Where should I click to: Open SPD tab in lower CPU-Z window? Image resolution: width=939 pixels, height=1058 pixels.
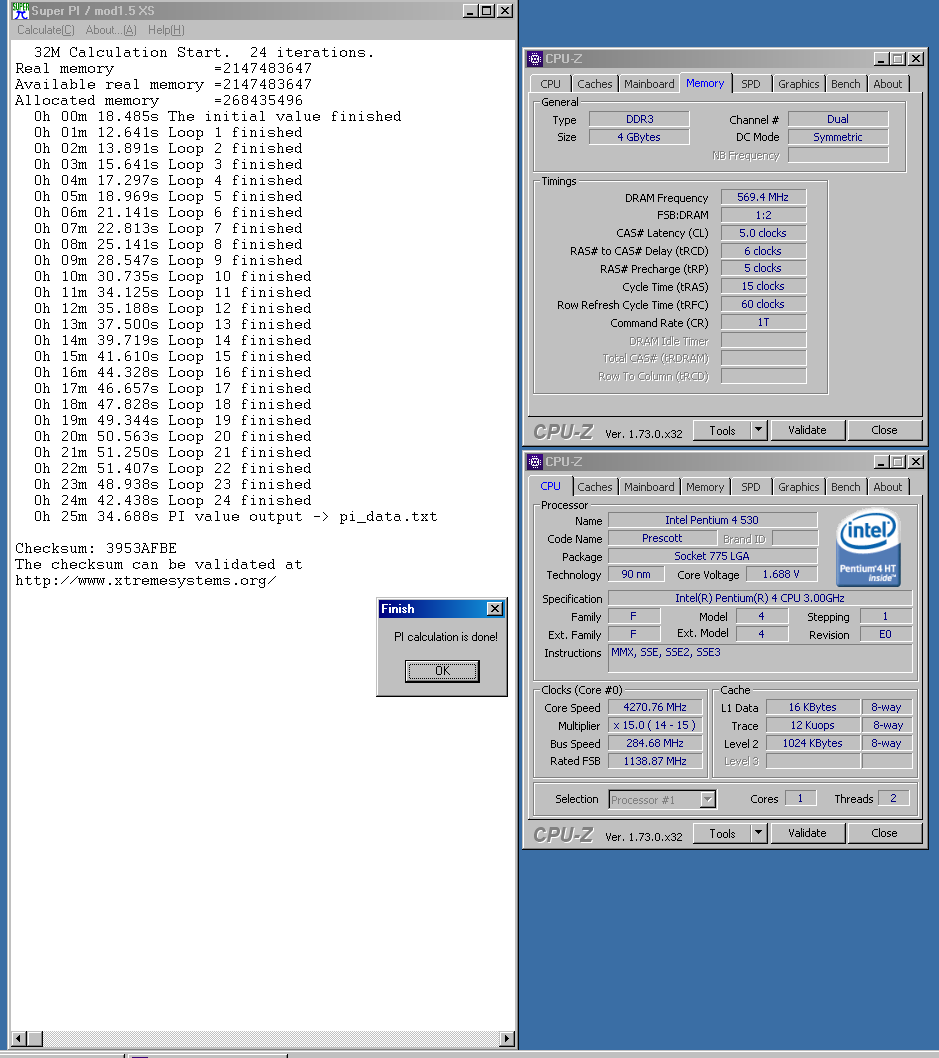(x=751, y=486)
